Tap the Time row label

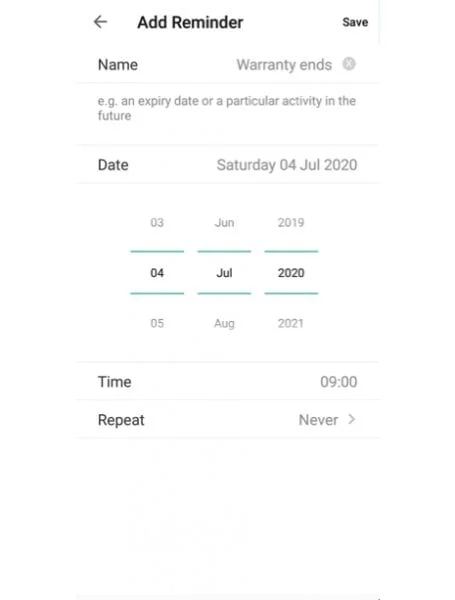[114, 382]
